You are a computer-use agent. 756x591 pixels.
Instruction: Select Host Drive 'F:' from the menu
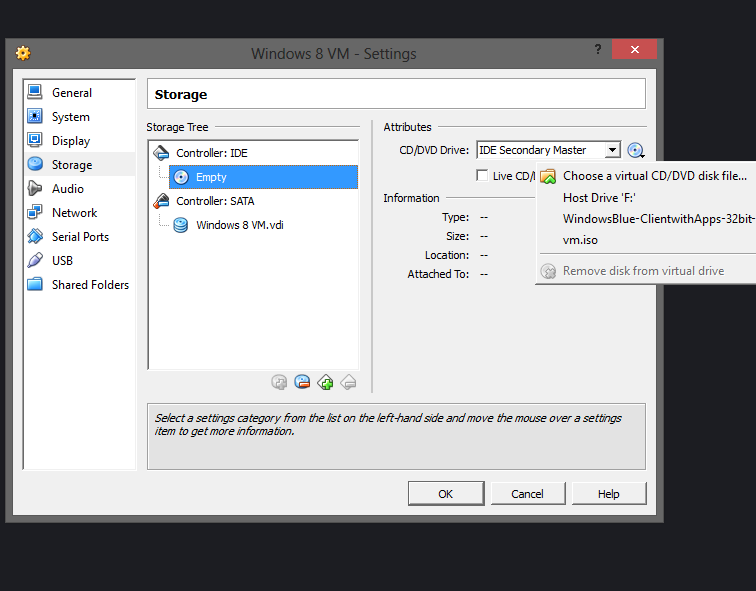[599, 198]
